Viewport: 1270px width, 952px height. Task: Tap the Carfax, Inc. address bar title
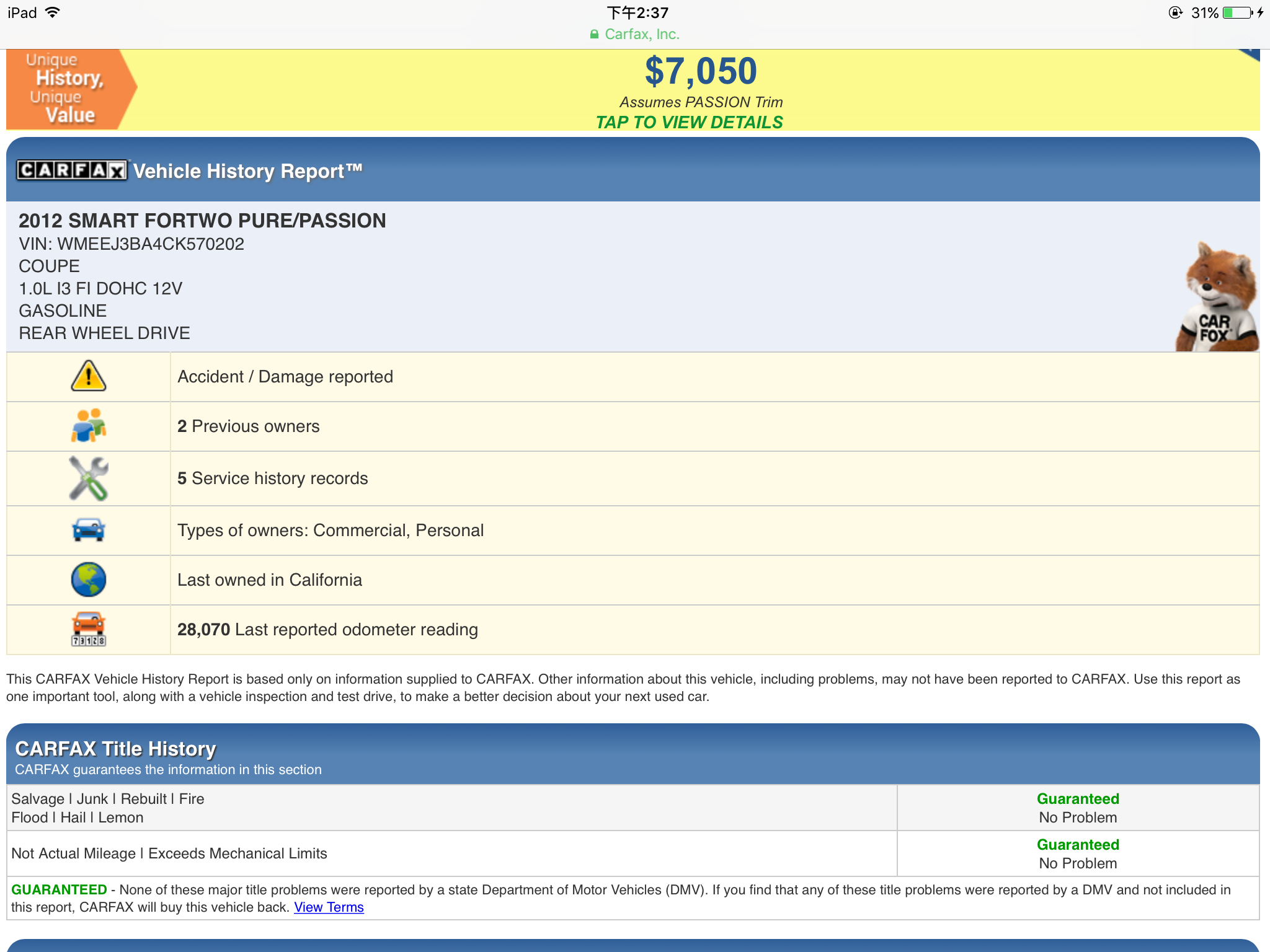click(642, 35)
